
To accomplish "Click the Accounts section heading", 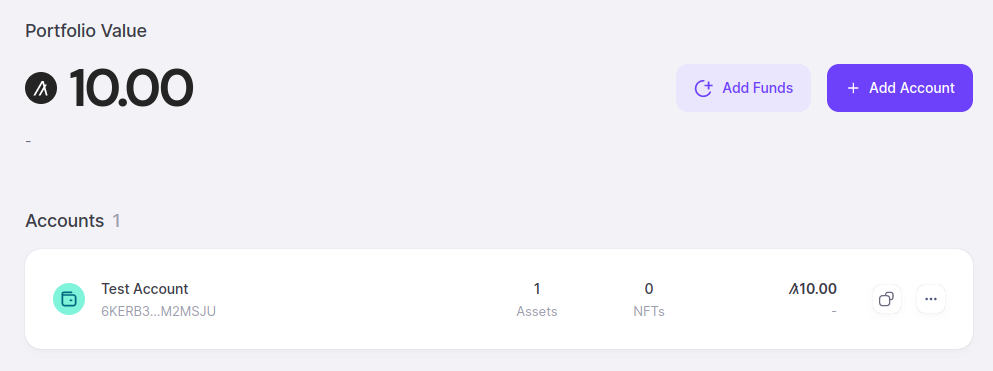I will [65, 221].
